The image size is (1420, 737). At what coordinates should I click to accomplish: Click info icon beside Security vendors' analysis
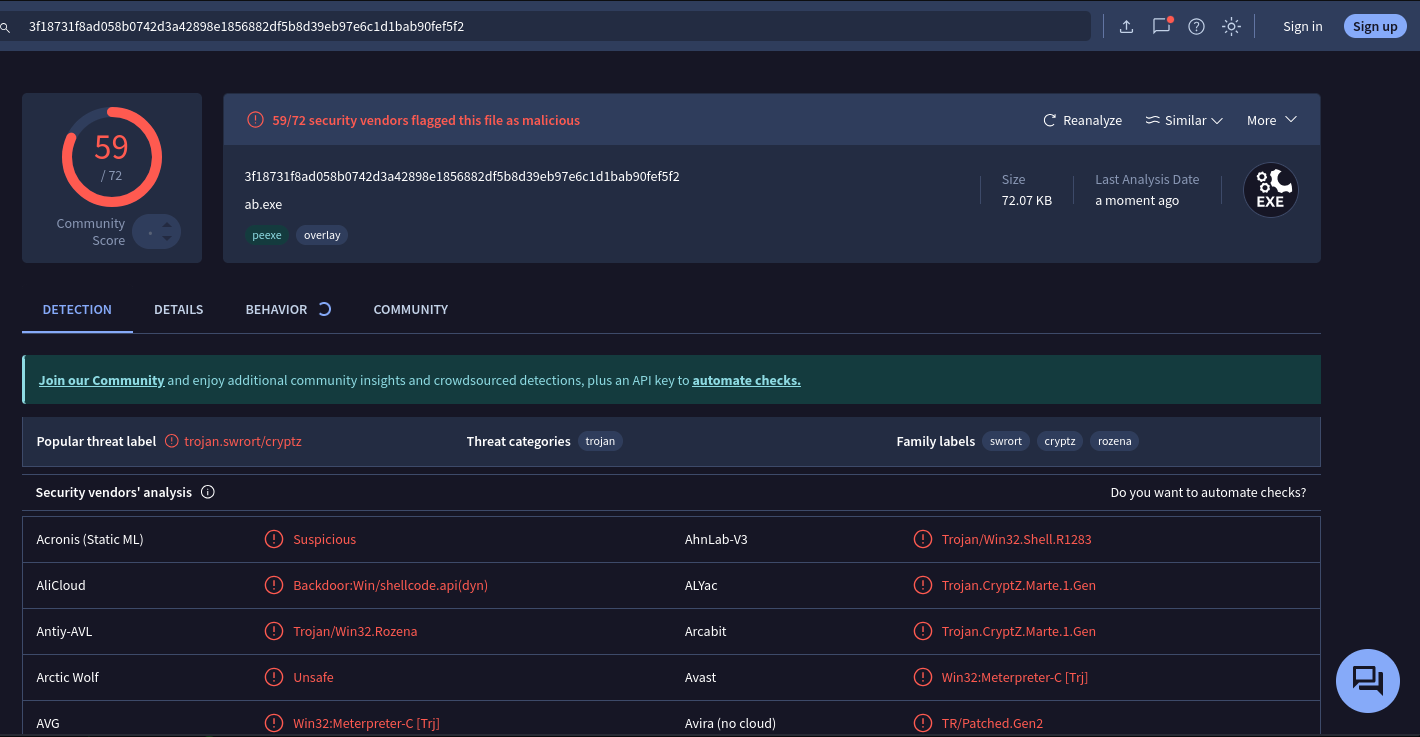pos(208,492)
